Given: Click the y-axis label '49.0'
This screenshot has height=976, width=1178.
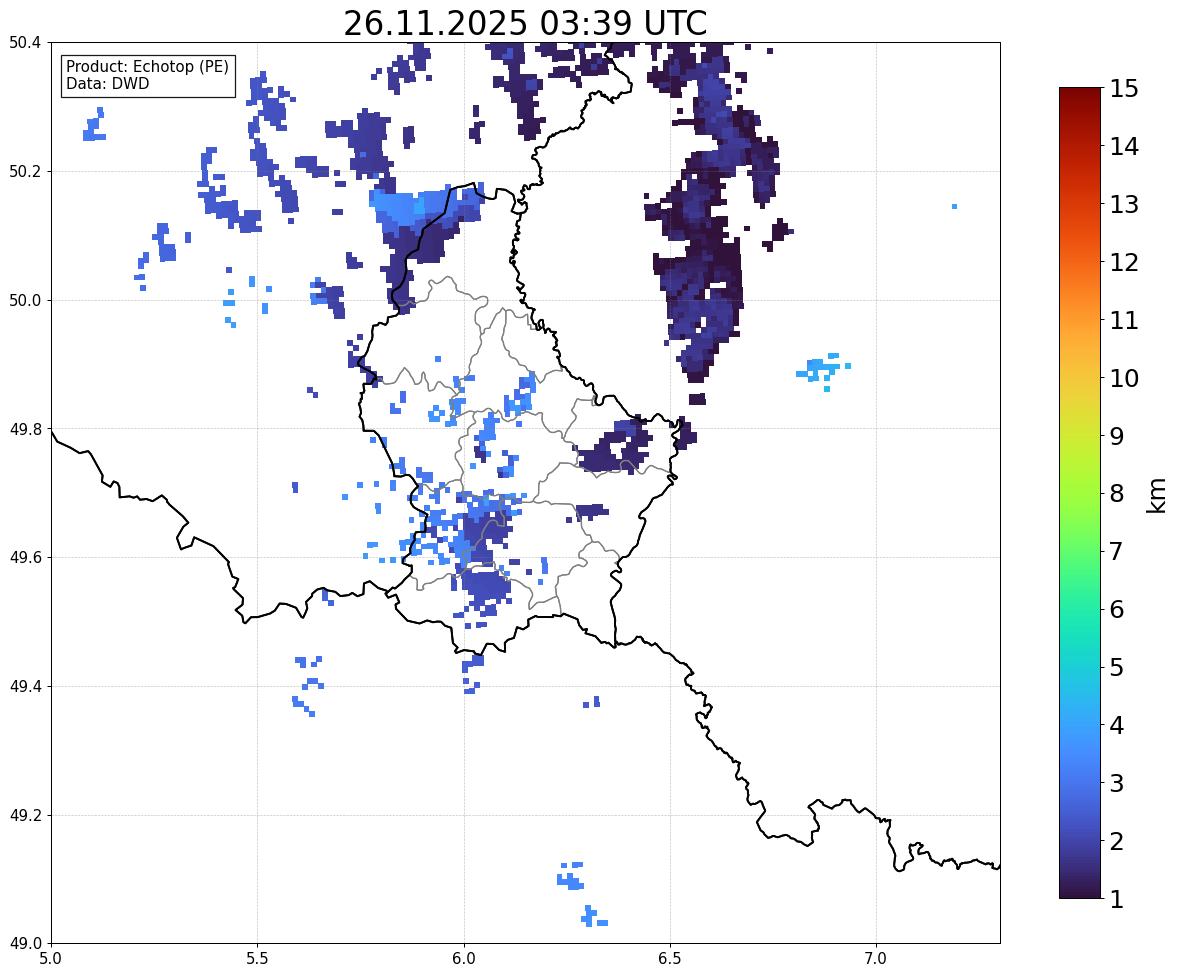Looking at the screenshot, I should pos(24,944).
